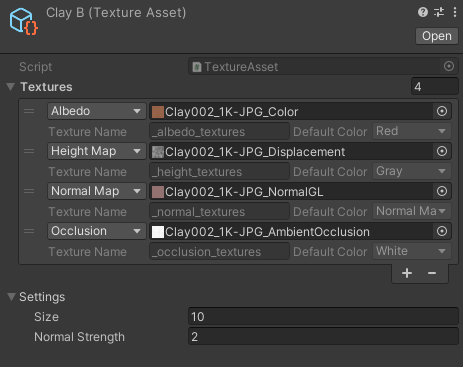Image resolution: width=463 pixels, height=367 pixels.
Task: Add a new texture entry with plus
Action: click(407, 273)
